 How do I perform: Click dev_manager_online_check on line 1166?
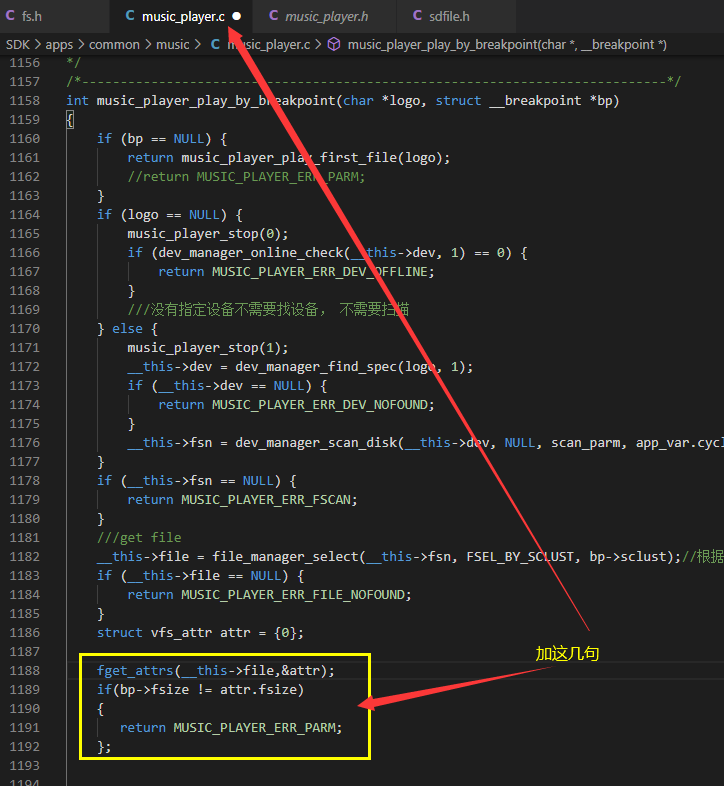pyautogui.click(x=250, y=253)
